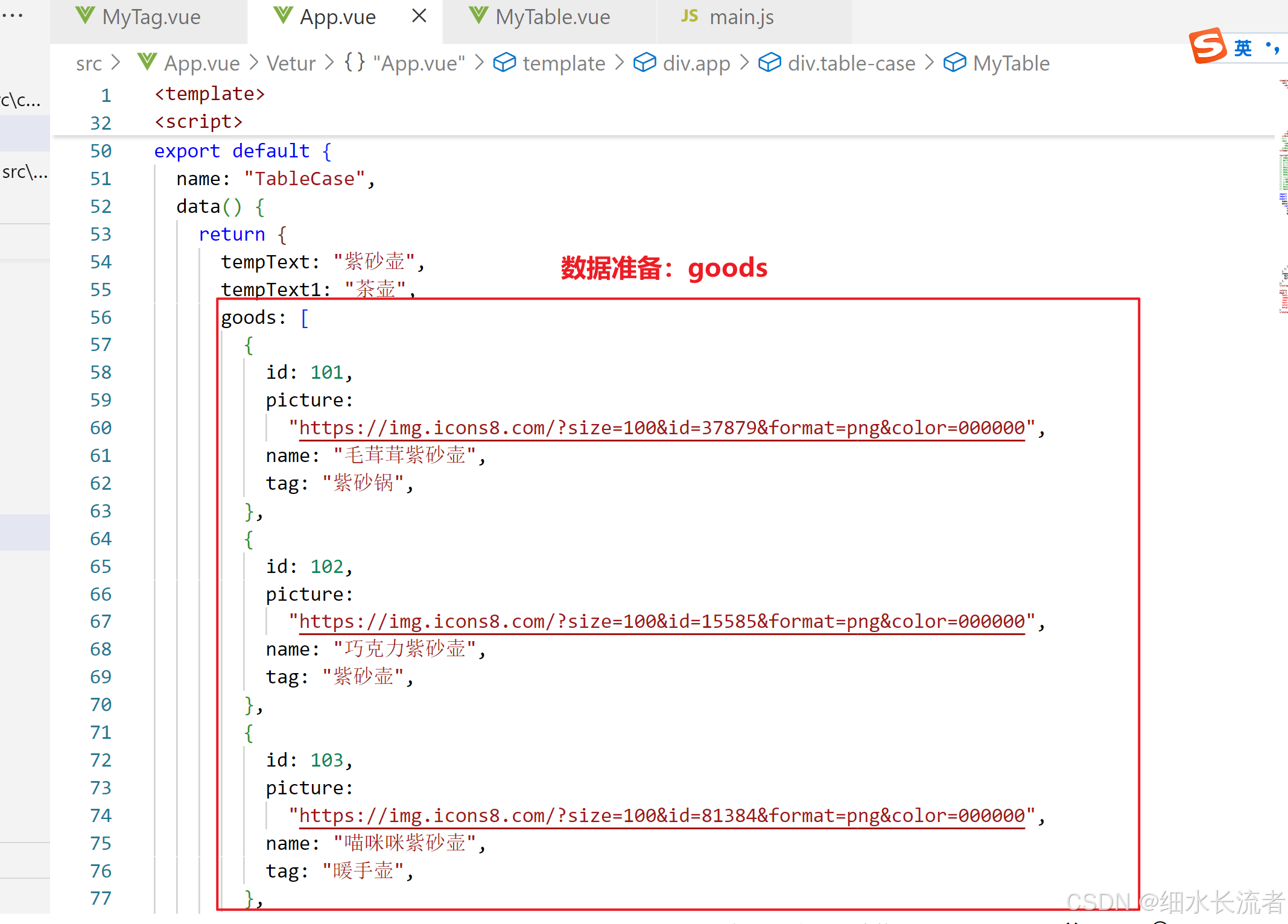Click the braces icon beside the "App.vue" breadcrumb
Screen dimensions: 1288x924
(x=355, y=62)
